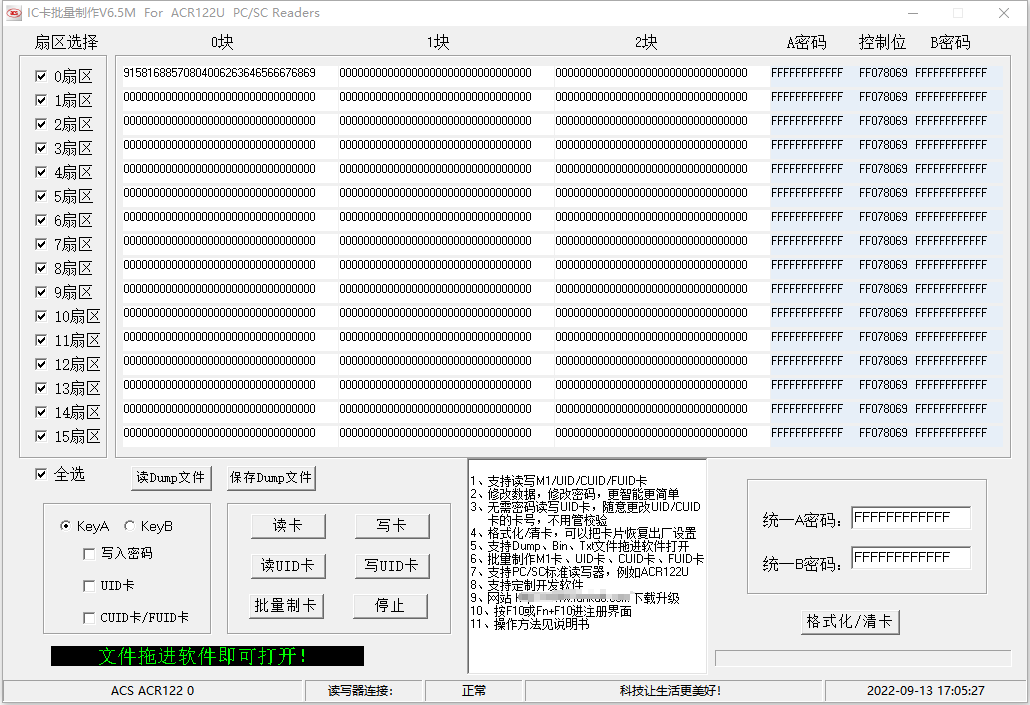Enable the UID卡 checkbox
1030x705 pixels.
tap(89, 585)
